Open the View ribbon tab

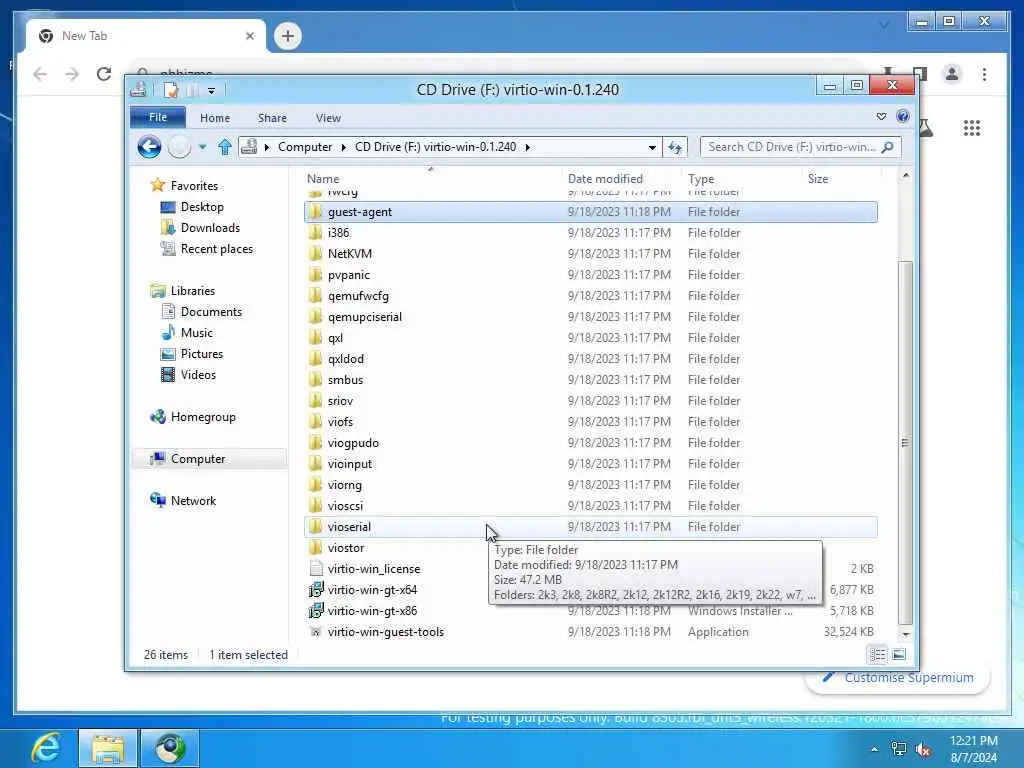coord(328,118)
